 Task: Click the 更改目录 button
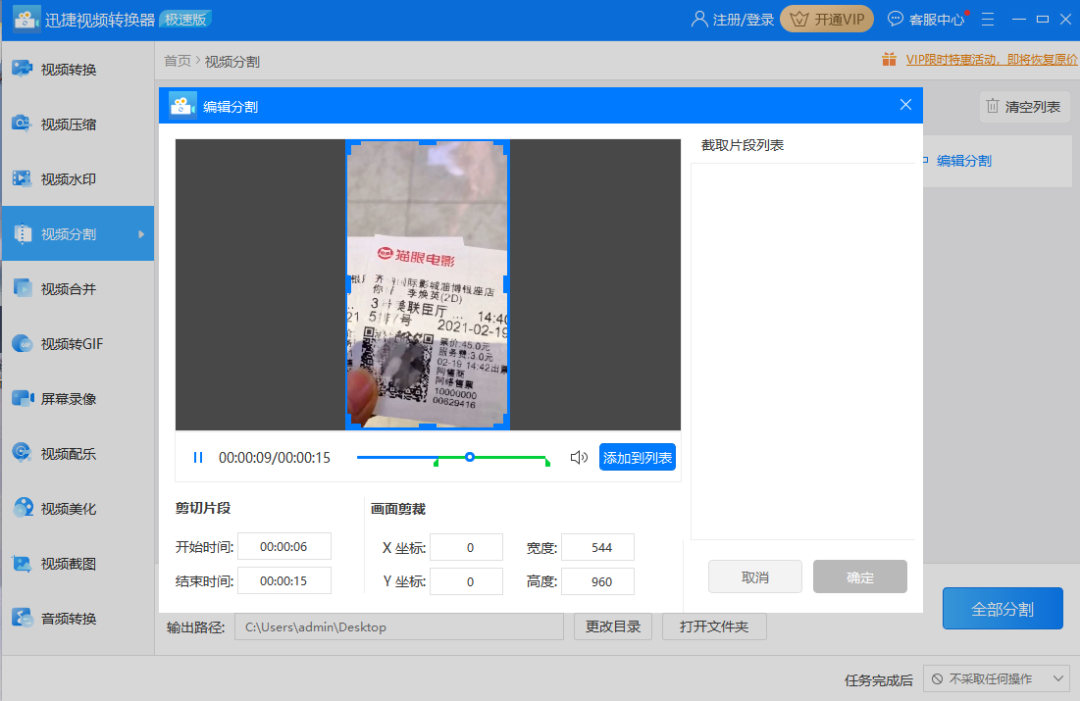click(x=613, y=627)
